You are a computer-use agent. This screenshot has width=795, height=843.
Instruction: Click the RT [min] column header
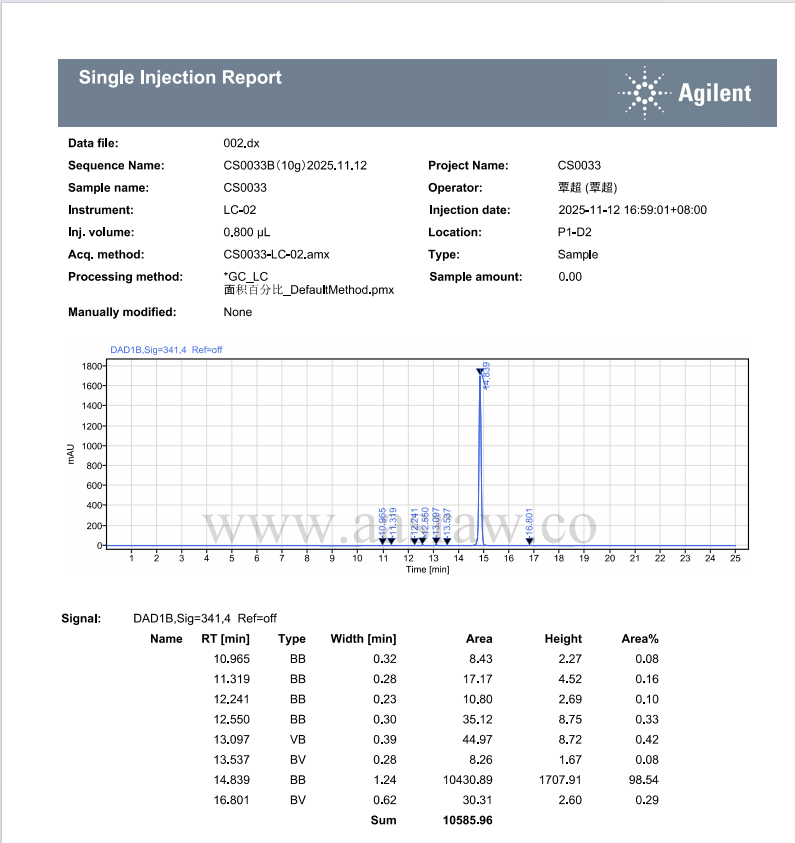click(225, 638)
